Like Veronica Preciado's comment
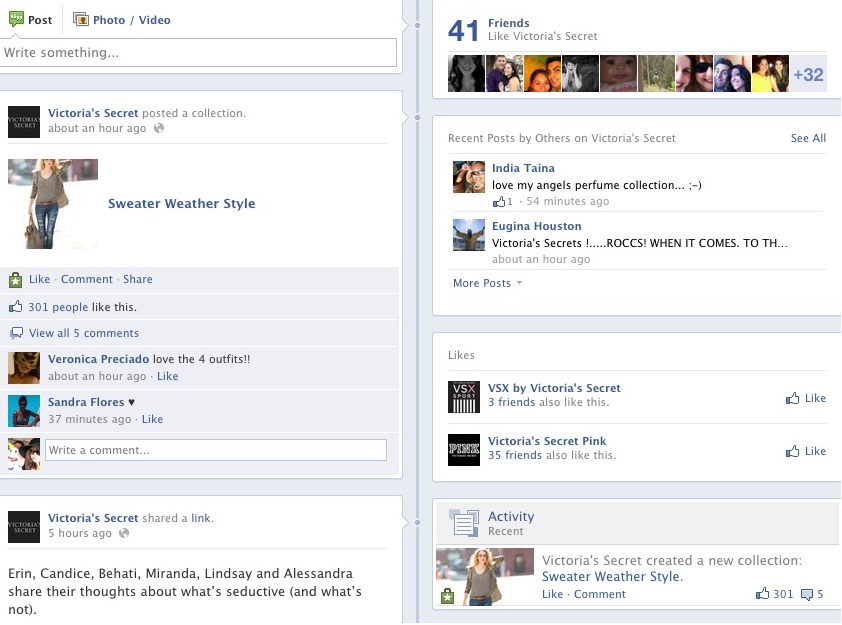 168,376
